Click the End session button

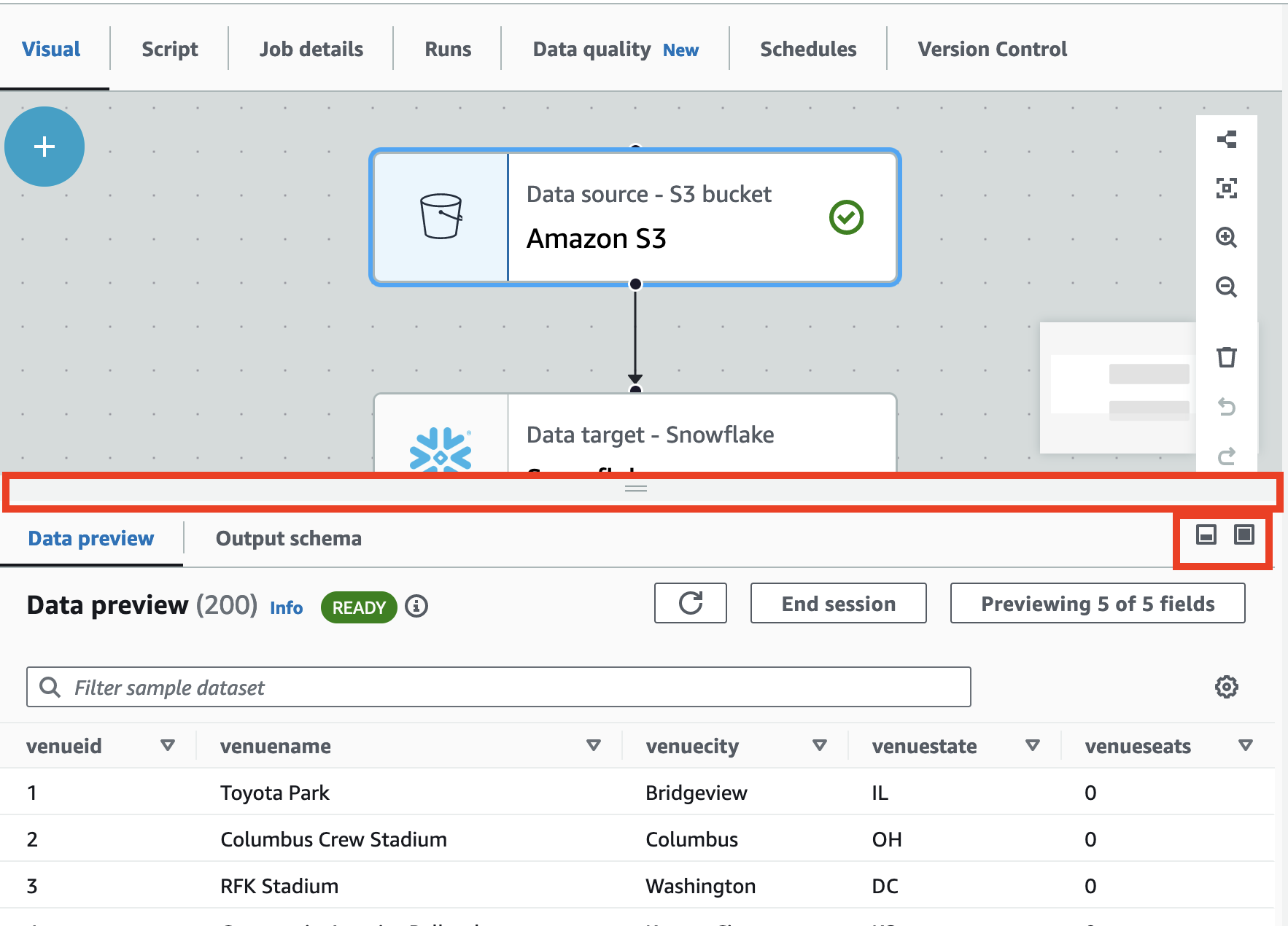pyautogui.click(x=838, y=603)
